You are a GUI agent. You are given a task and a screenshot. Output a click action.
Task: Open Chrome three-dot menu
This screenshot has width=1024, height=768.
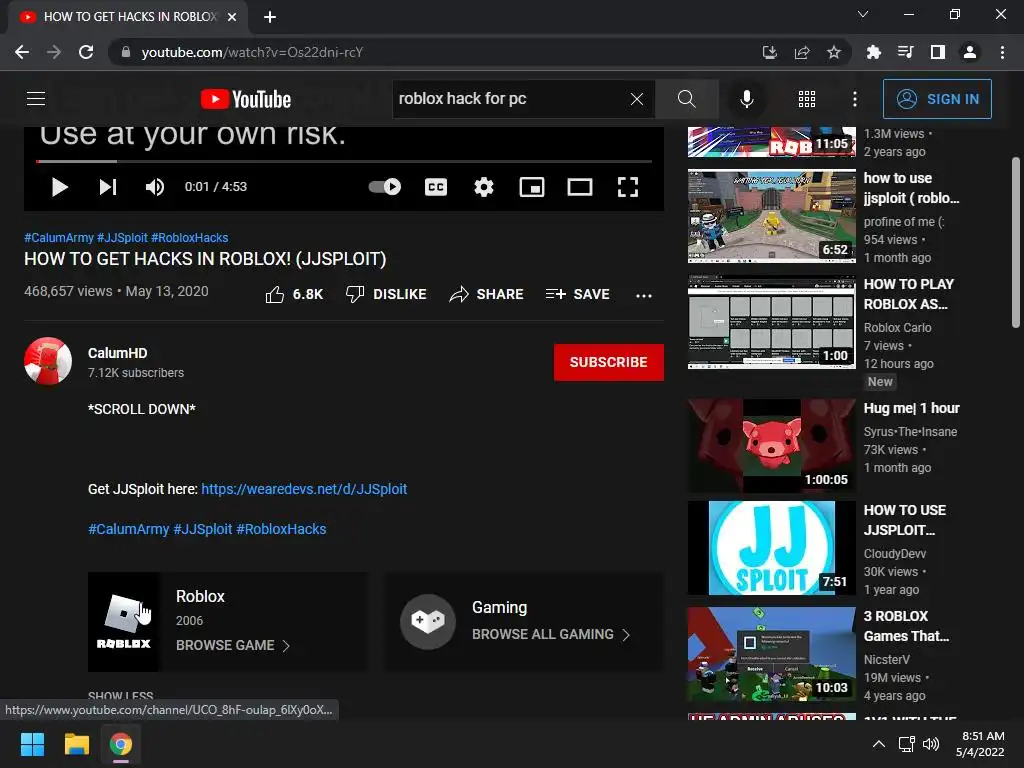pos(1002,52)
